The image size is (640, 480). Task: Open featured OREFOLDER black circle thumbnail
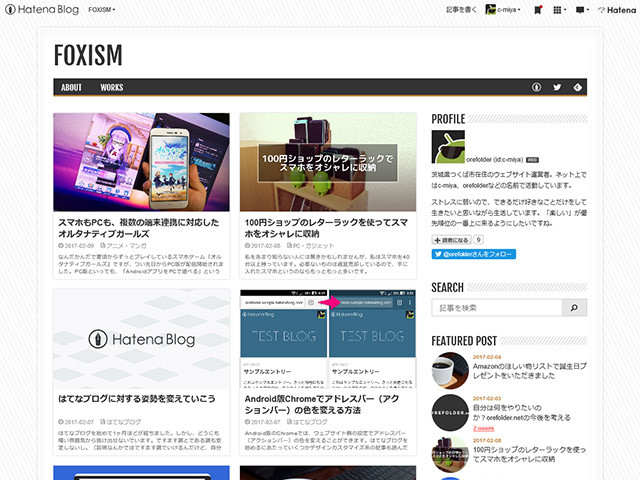point(450,413)
